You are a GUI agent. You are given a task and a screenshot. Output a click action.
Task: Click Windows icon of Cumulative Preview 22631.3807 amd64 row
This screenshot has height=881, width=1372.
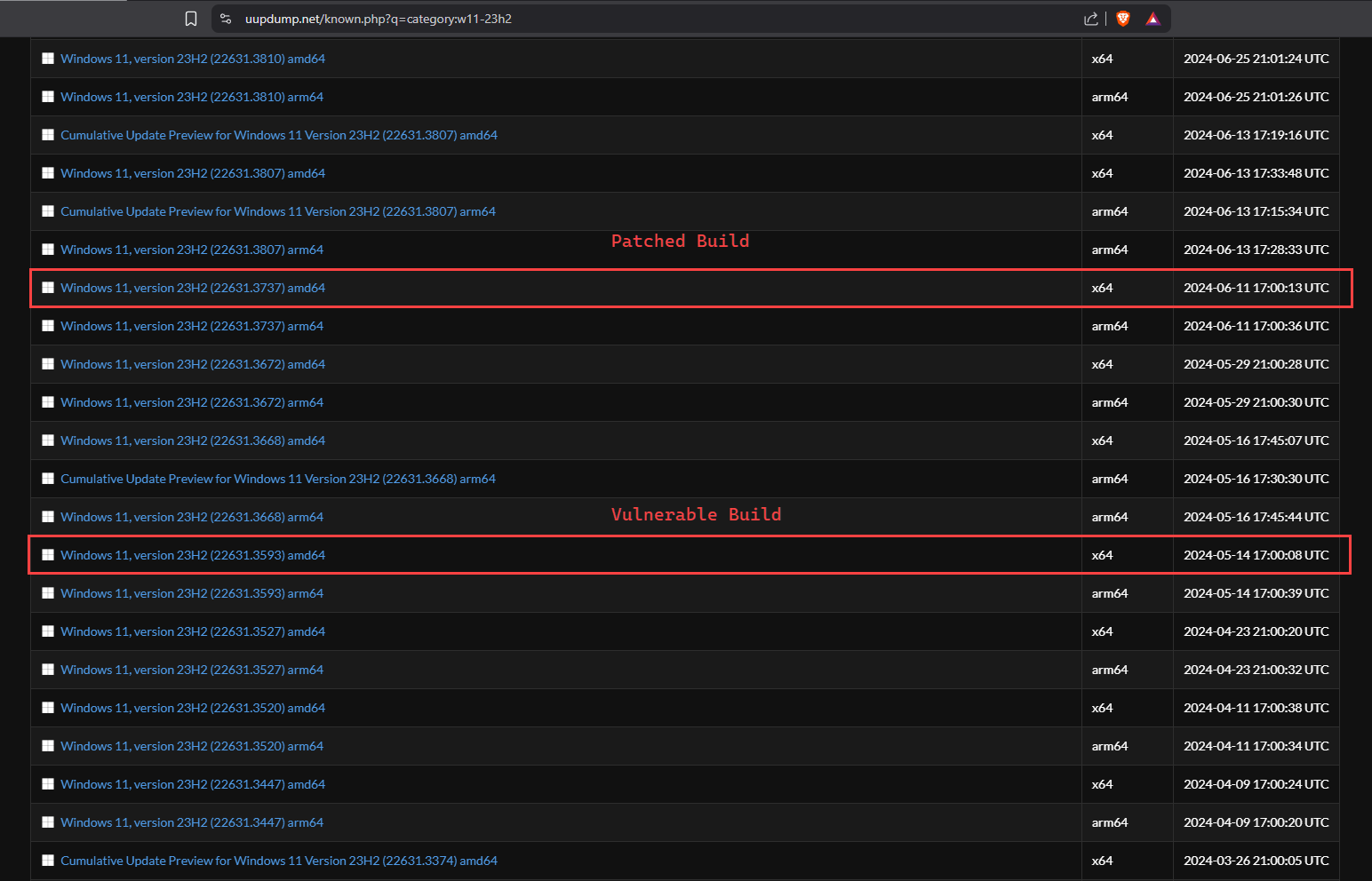pos(48,135)
